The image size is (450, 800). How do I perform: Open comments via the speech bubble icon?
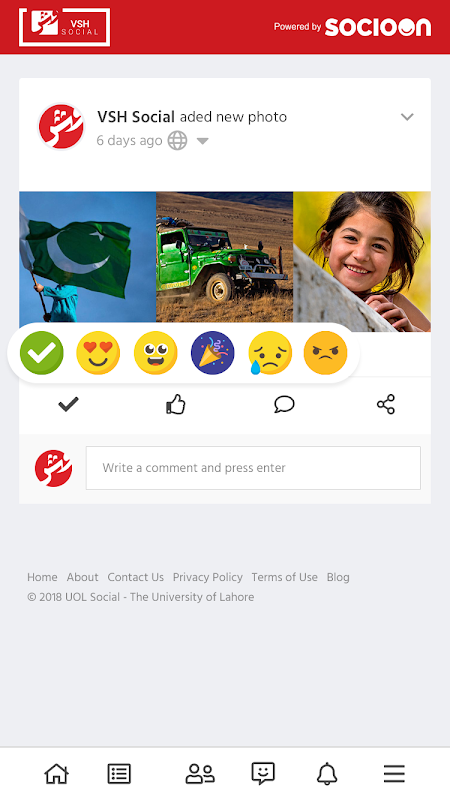(x=284, y=405)
